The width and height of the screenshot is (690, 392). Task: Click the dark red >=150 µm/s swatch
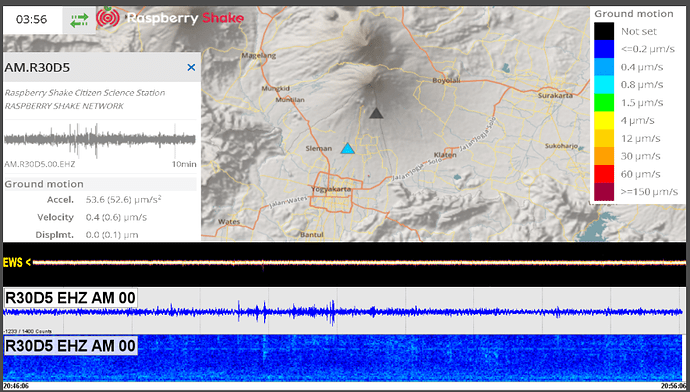(x=604, y=191)
